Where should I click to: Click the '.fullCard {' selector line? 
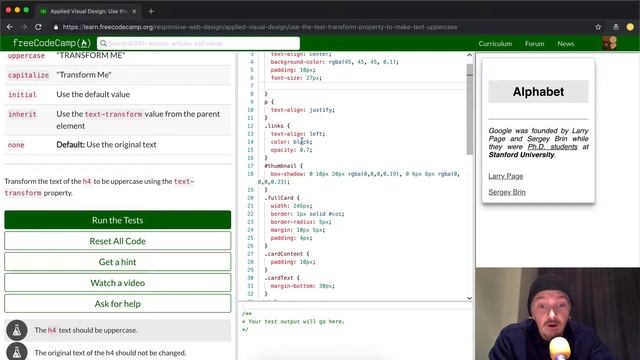pyautogui.click(x=282, y=198)
